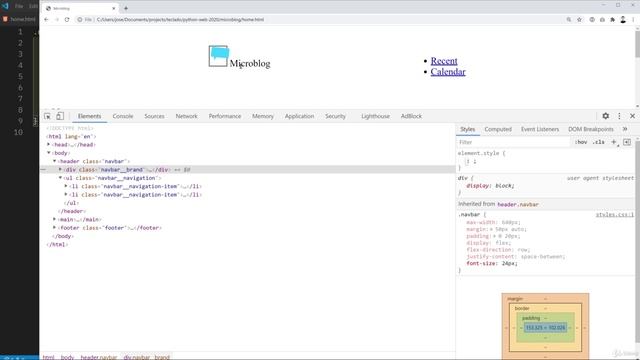Click the zoom magnifier icon in address bar
Image resolution: width=640 pixels, height=360 pixels.
click(x=569, y=20)
